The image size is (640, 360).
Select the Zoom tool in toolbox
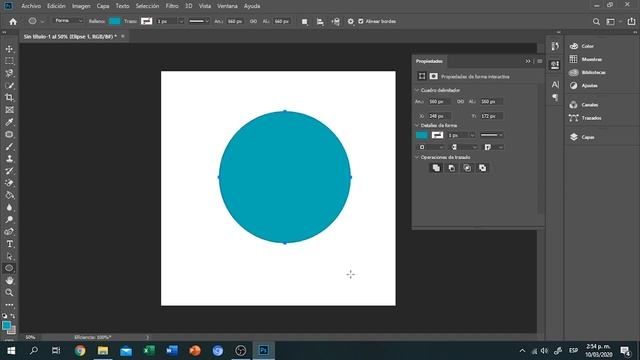tap(9, 293)
